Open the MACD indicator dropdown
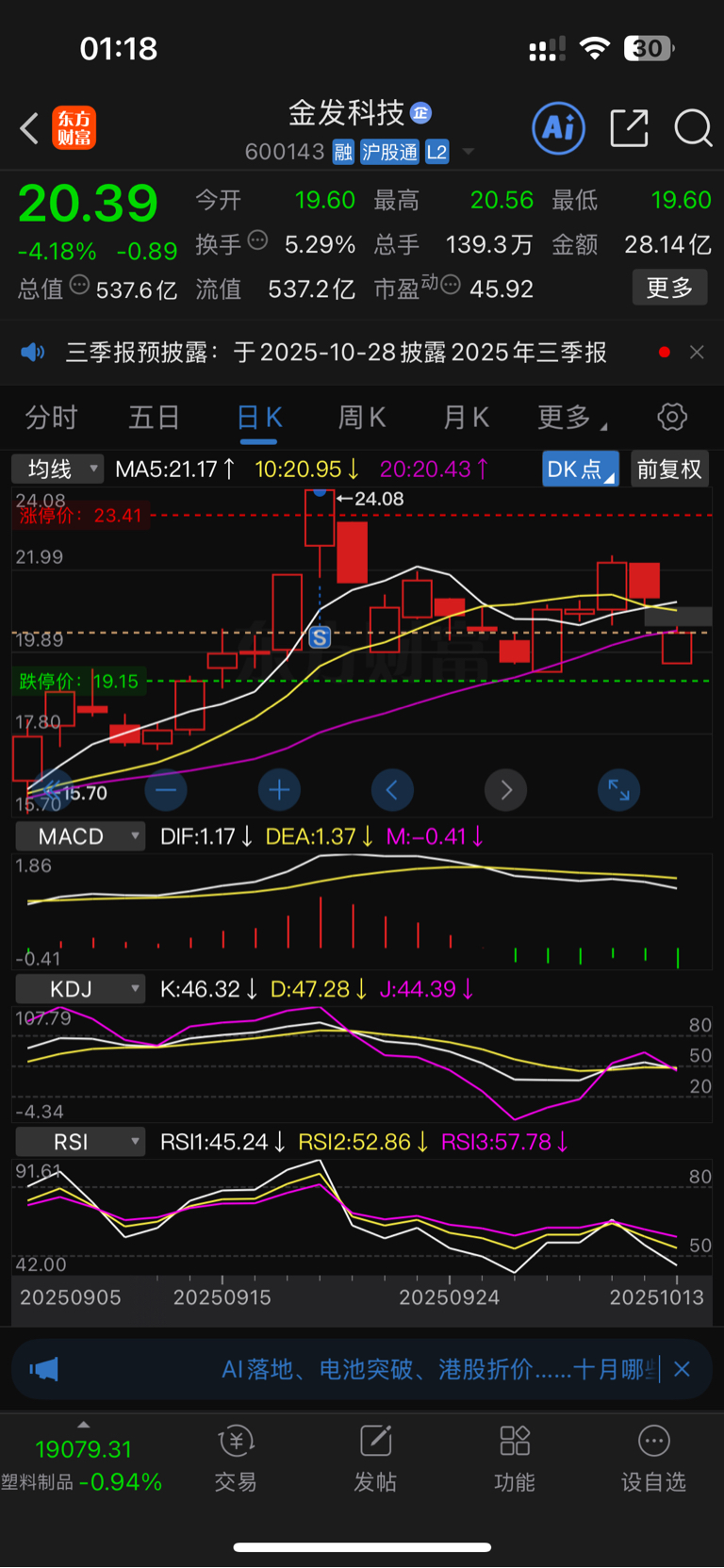Image resolution: width=724 pixels, height=1568 pixels. click(x=80, y=836)
